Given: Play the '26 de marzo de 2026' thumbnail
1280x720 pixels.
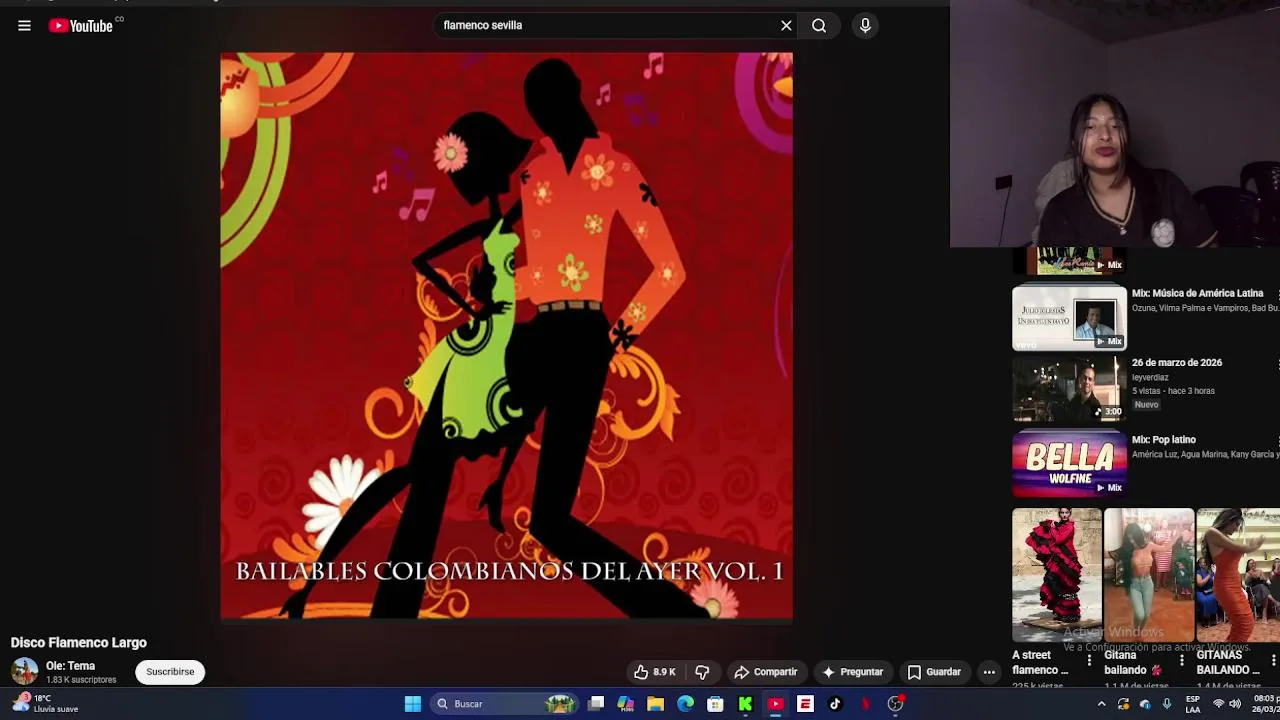Looking at the screenshot, I should (1069, 389).
